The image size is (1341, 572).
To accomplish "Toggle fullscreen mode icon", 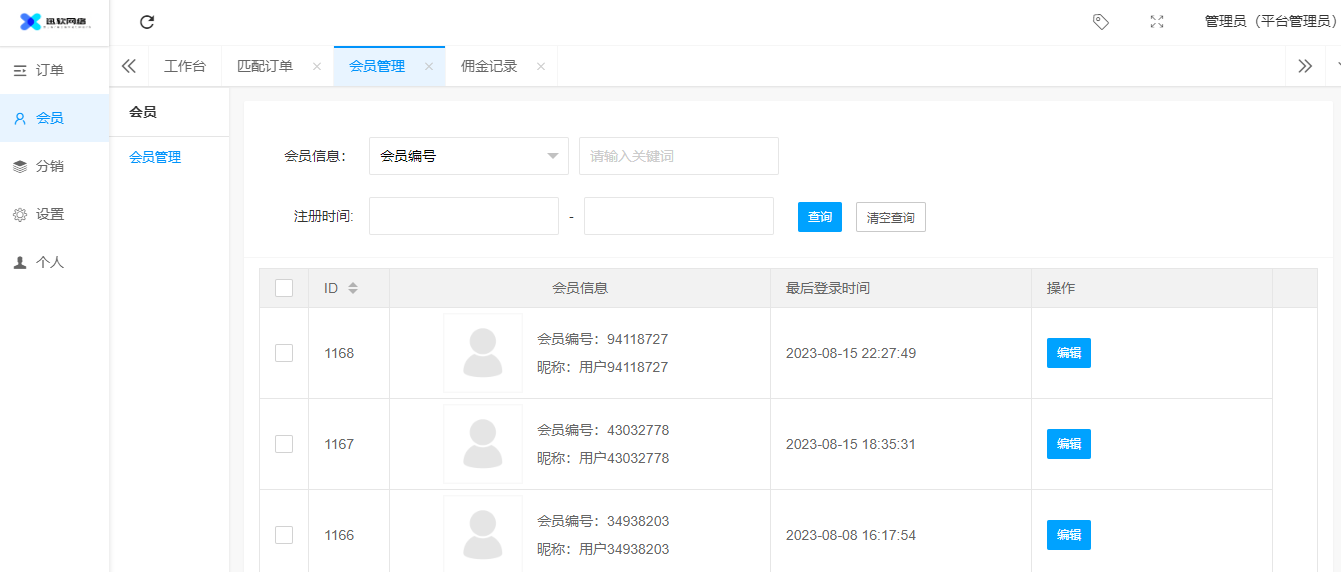I will click(1157, 22).
